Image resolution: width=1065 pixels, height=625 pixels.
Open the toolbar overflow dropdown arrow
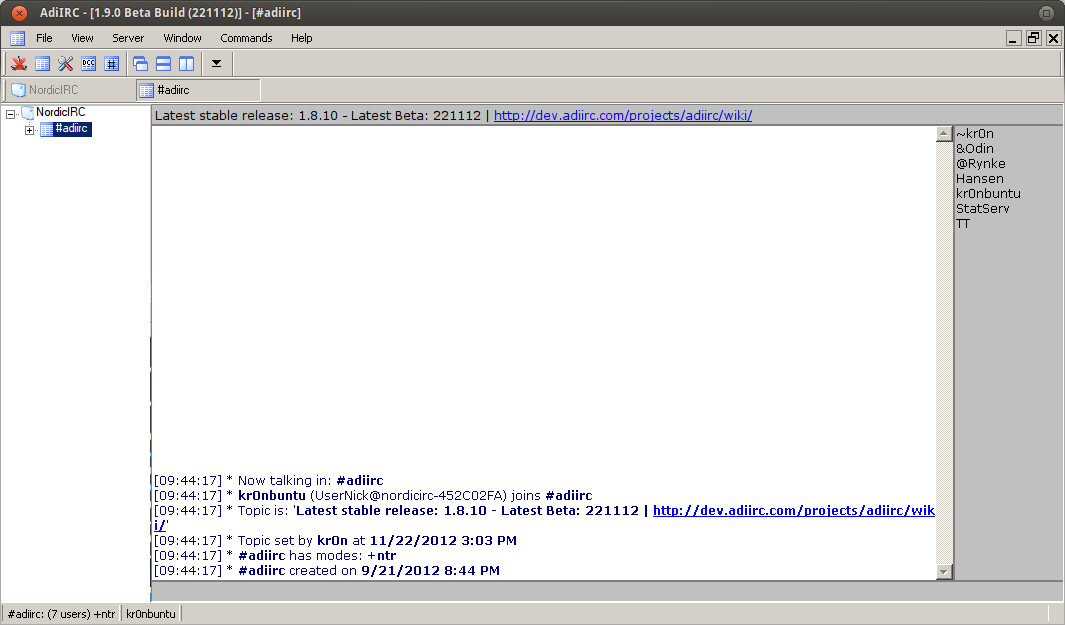217,64
